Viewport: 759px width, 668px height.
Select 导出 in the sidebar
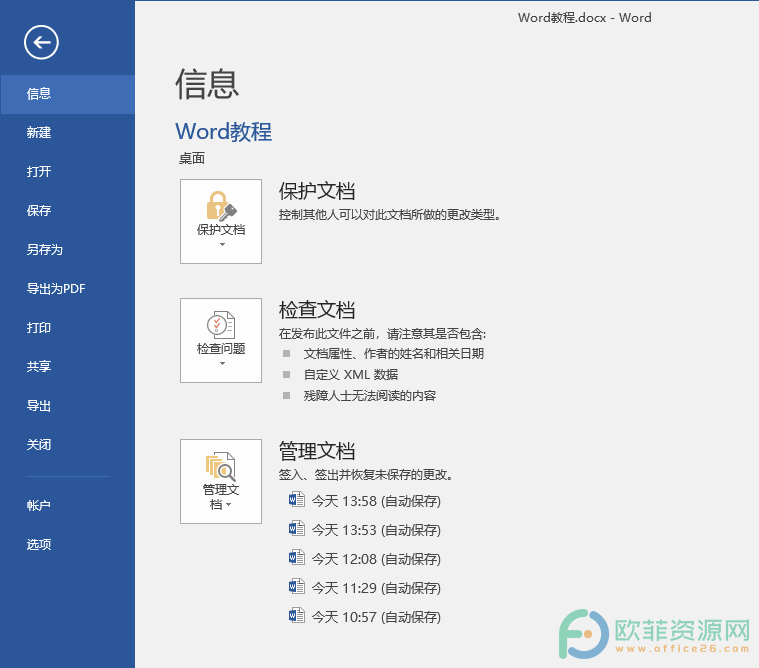point(68,406)
